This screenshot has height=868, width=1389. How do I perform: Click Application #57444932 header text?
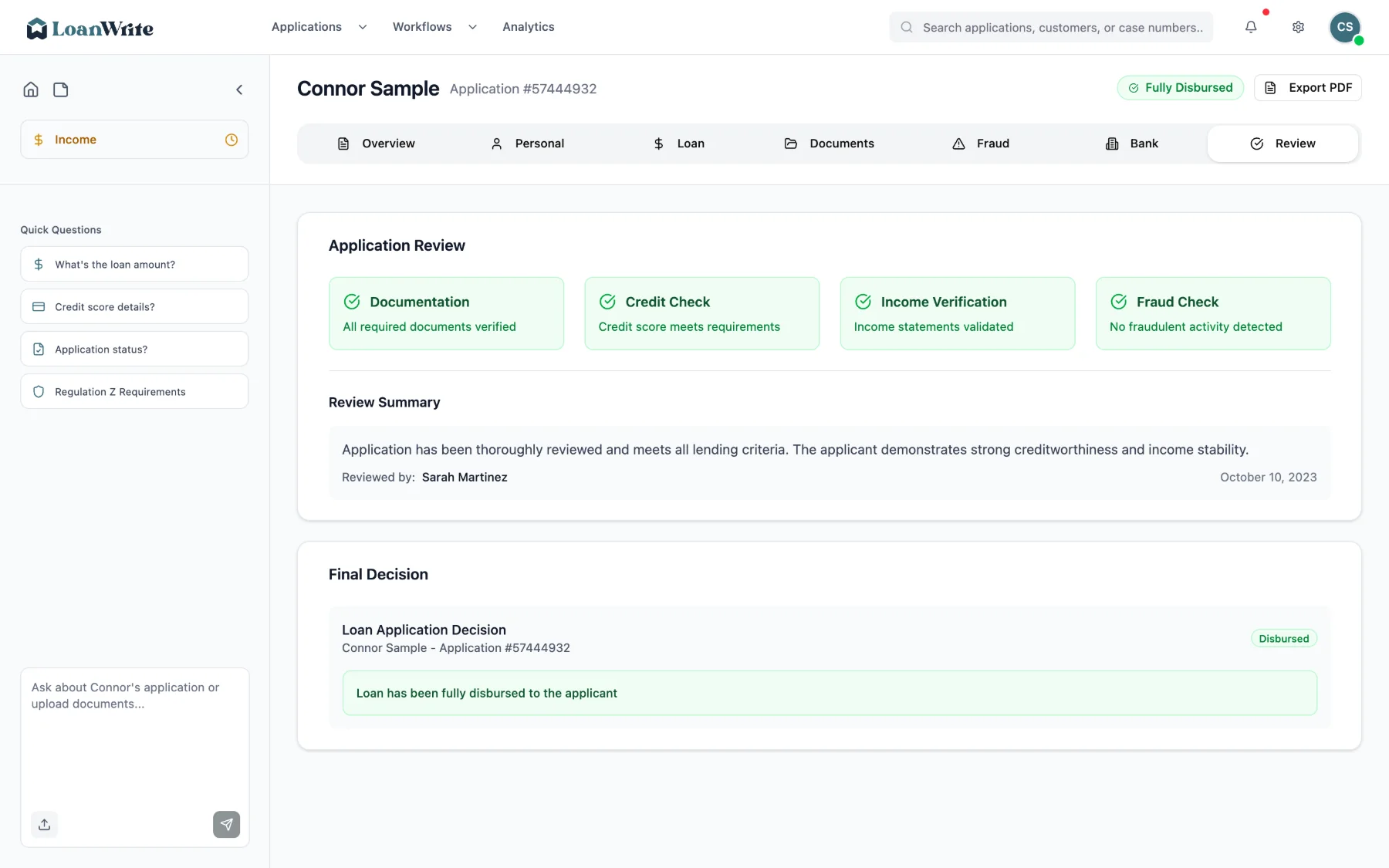tap(523, 89)
